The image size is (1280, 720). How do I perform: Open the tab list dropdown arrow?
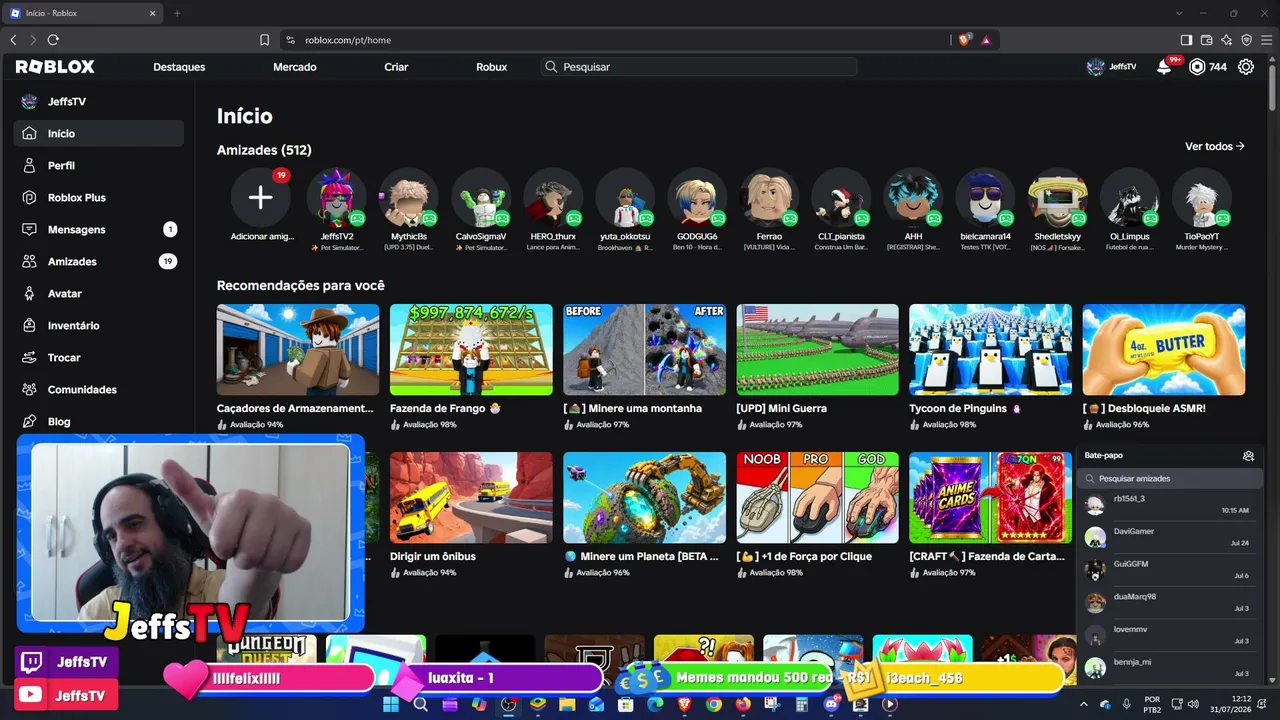click(x=1179, y=13)
